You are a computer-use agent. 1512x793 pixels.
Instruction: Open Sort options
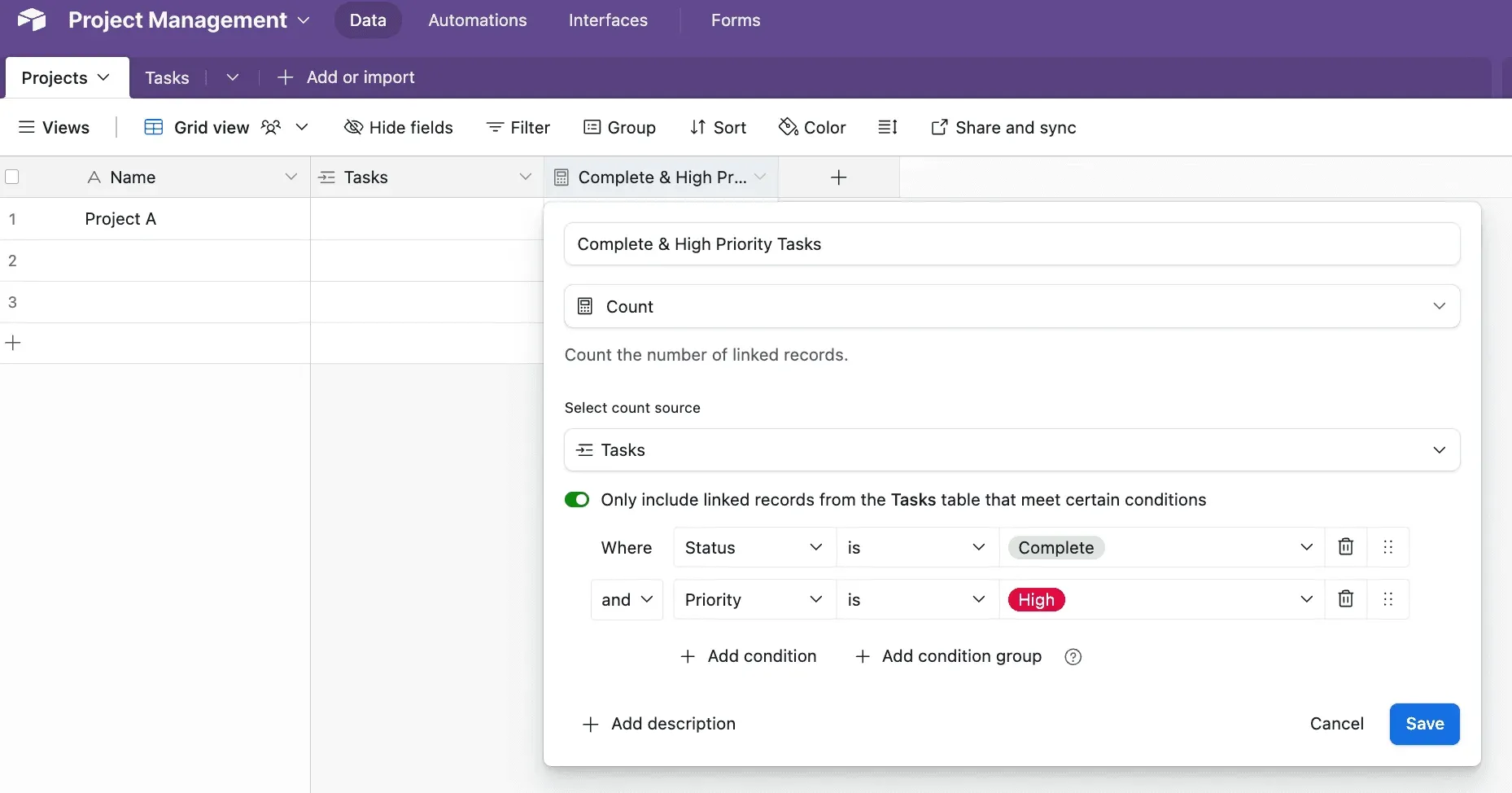[718, 127]
